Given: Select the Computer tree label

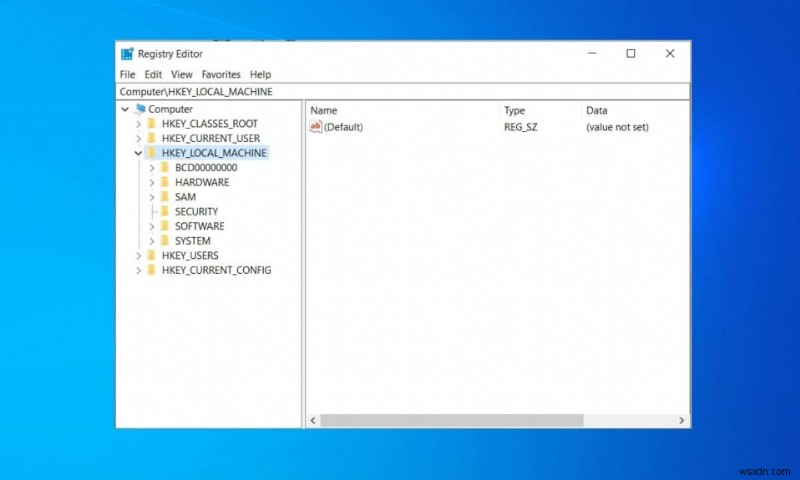Looking at the screenshot, I should (170, 109).
